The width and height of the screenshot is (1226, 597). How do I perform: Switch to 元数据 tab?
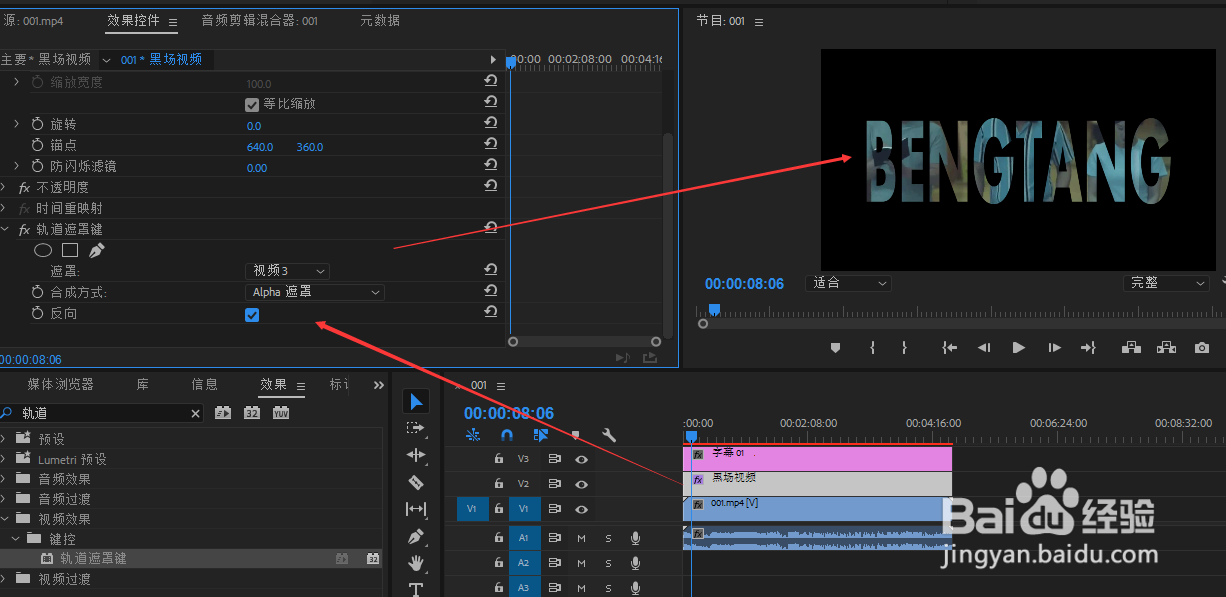coord(380,20)
